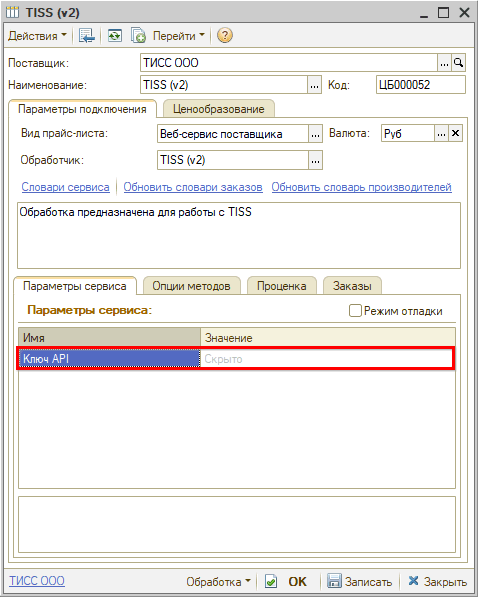
Task: Click the Валюта field with Руб
Action: point(408,134)
